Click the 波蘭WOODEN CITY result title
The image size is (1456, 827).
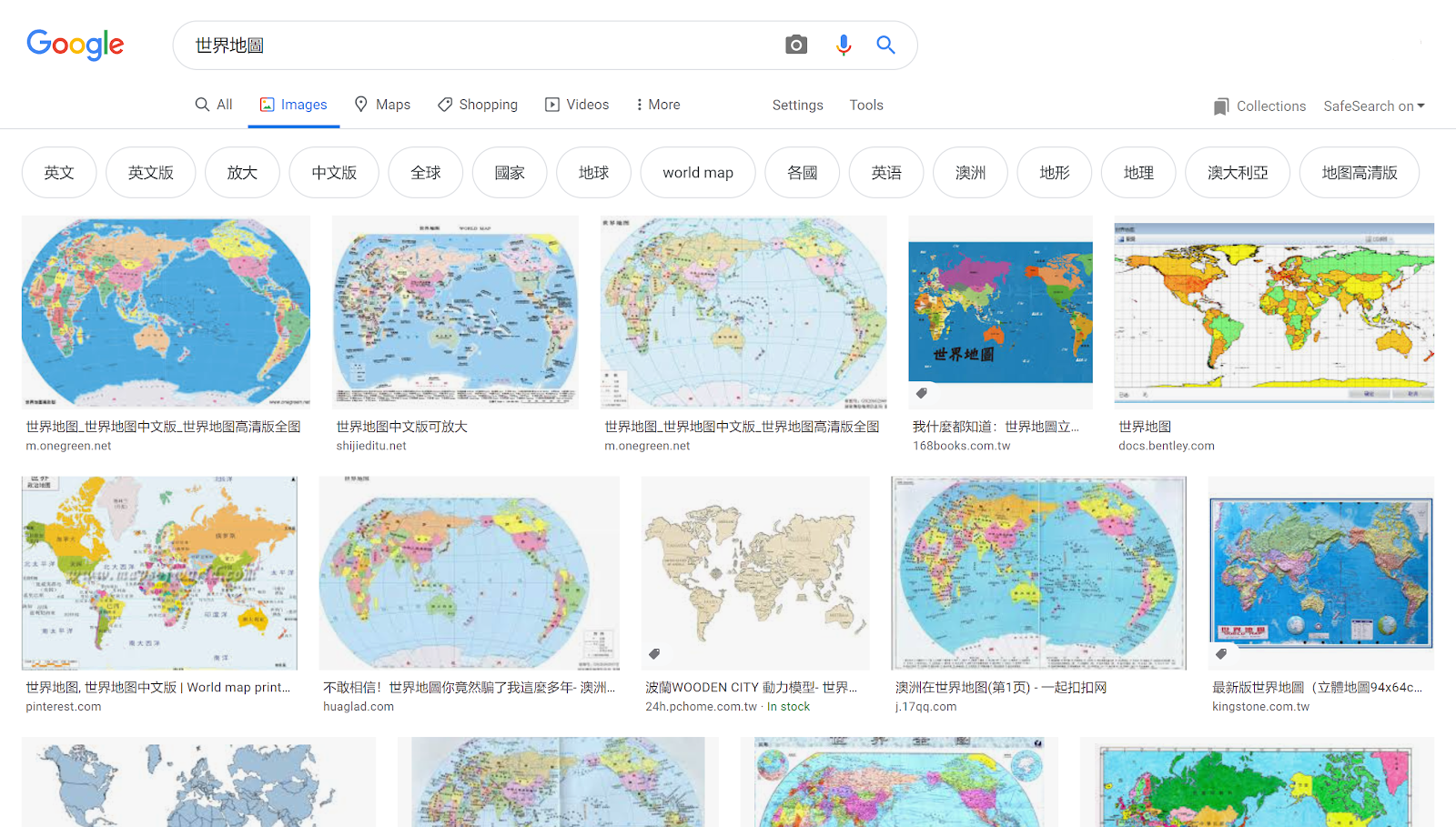[x=752, y=688]
